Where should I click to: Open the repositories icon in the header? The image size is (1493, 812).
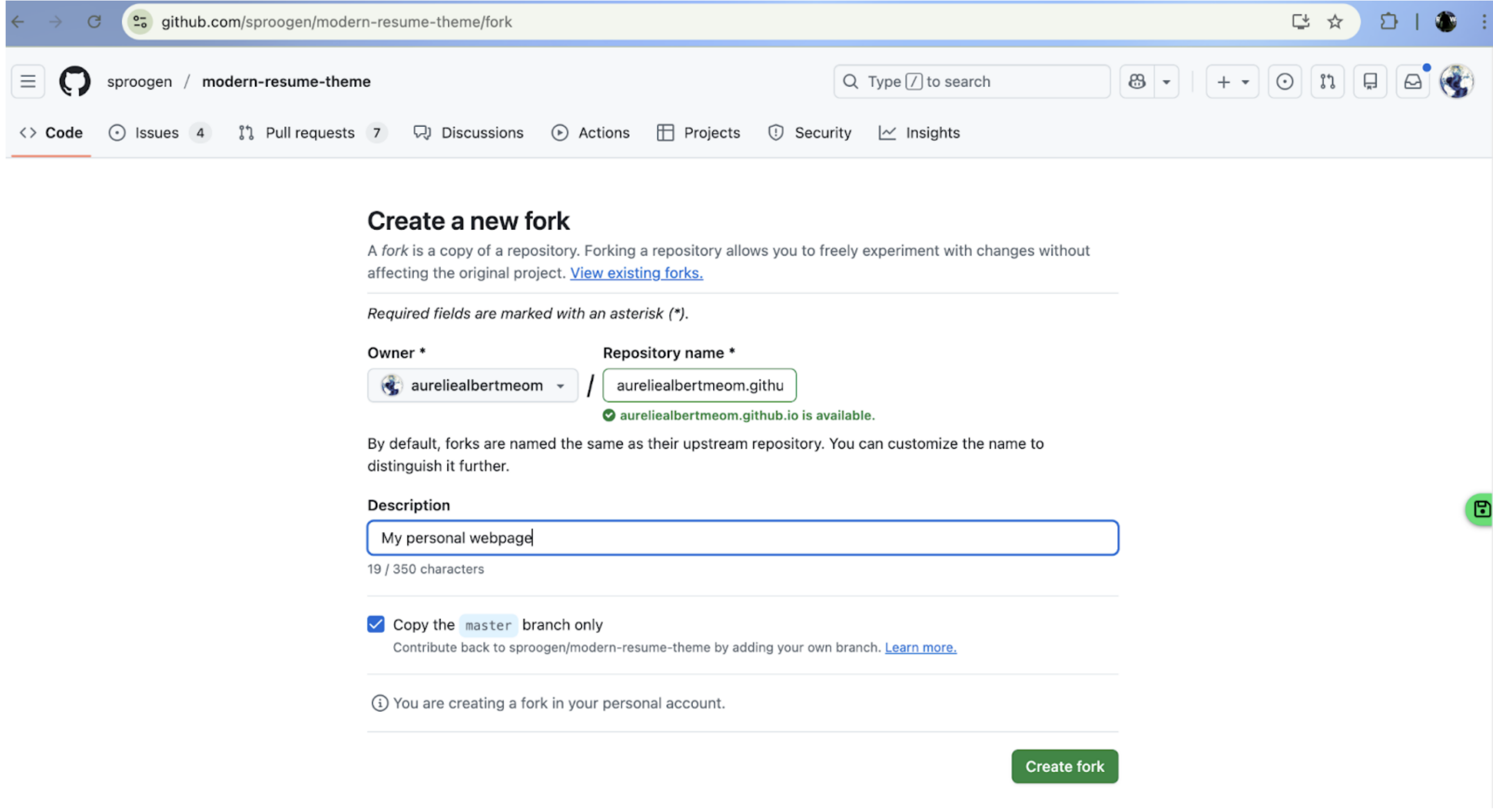[x=1370, y=81]
